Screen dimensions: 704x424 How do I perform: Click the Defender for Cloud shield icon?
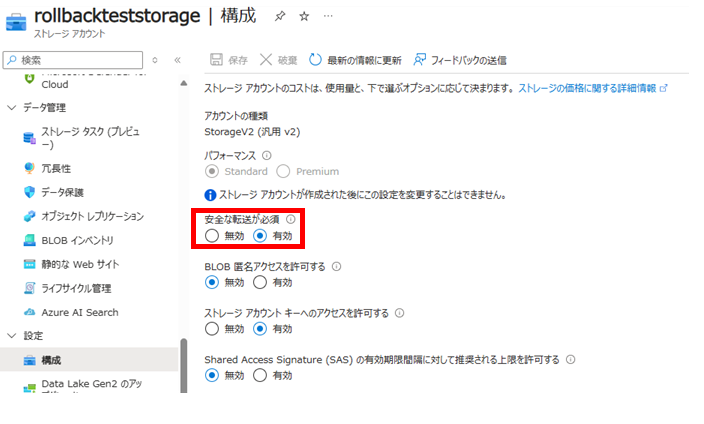coord(29,79)
